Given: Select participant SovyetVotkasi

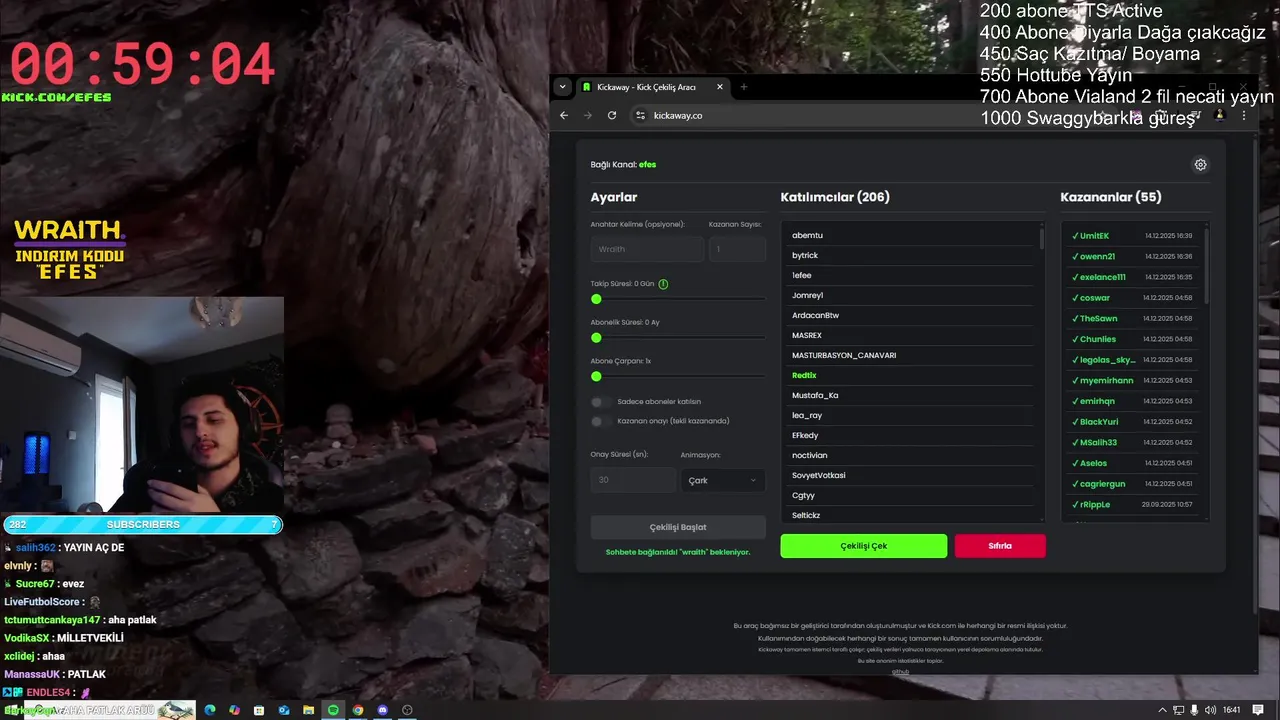Looking at the screenshot, I should (908, 475).
